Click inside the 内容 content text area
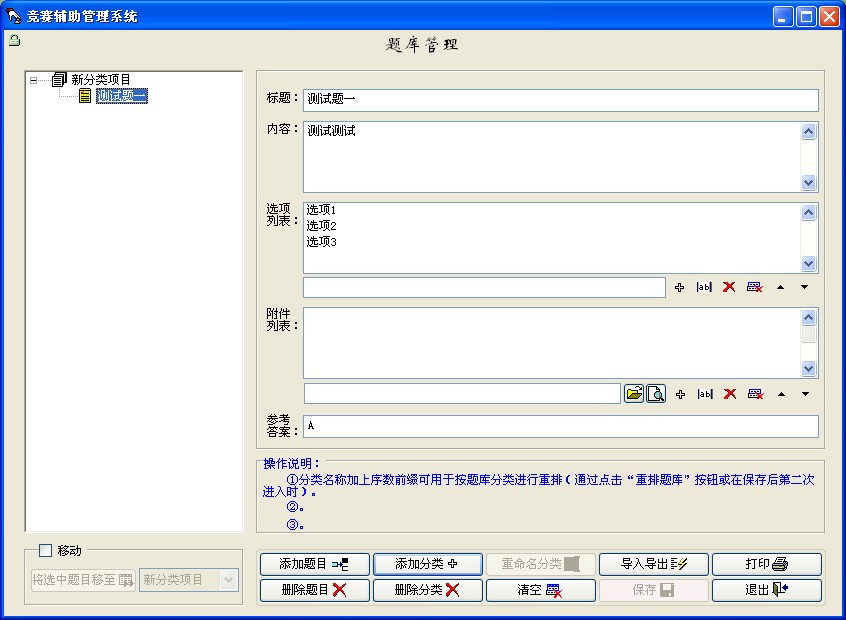Viewport: 846px width, 620px height. (x=551, y=157)
